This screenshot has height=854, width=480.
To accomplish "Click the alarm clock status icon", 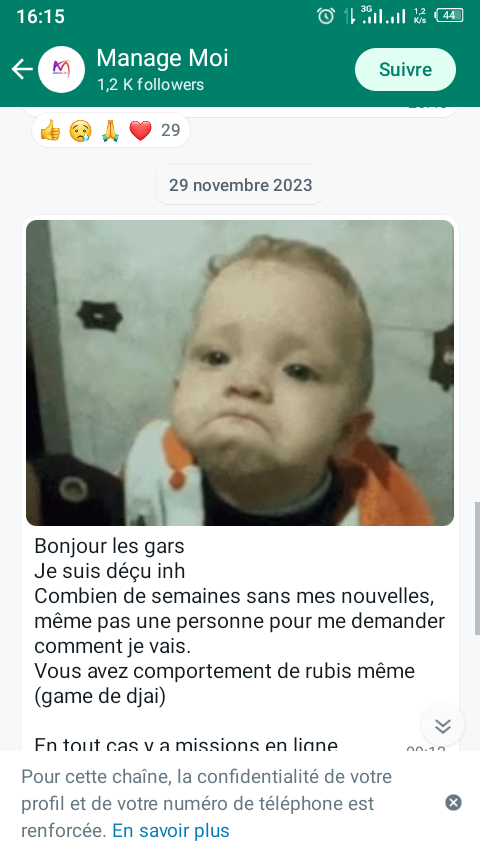I will 326,16.
